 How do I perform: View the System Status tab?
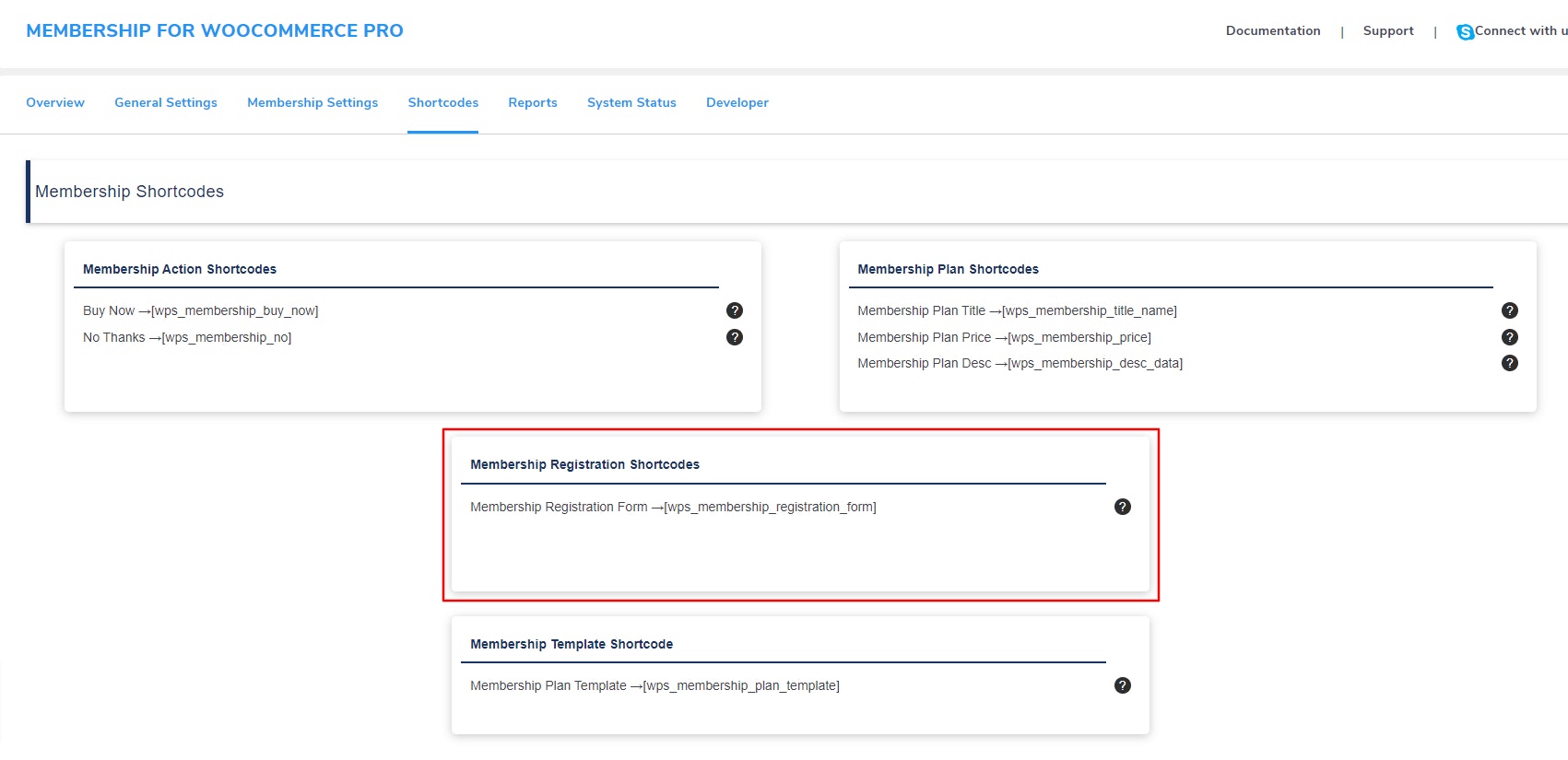click(631, 102)
